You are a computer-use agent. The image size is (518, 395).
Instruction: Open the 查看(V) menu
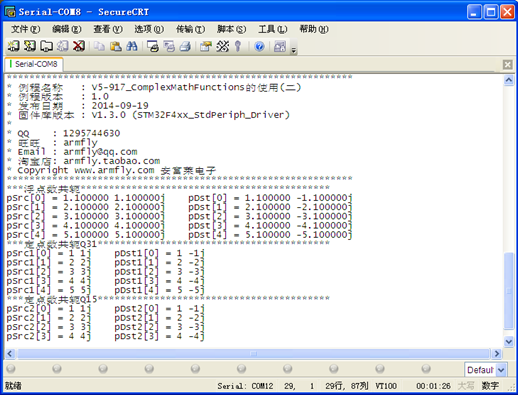(x=108, y=29)
